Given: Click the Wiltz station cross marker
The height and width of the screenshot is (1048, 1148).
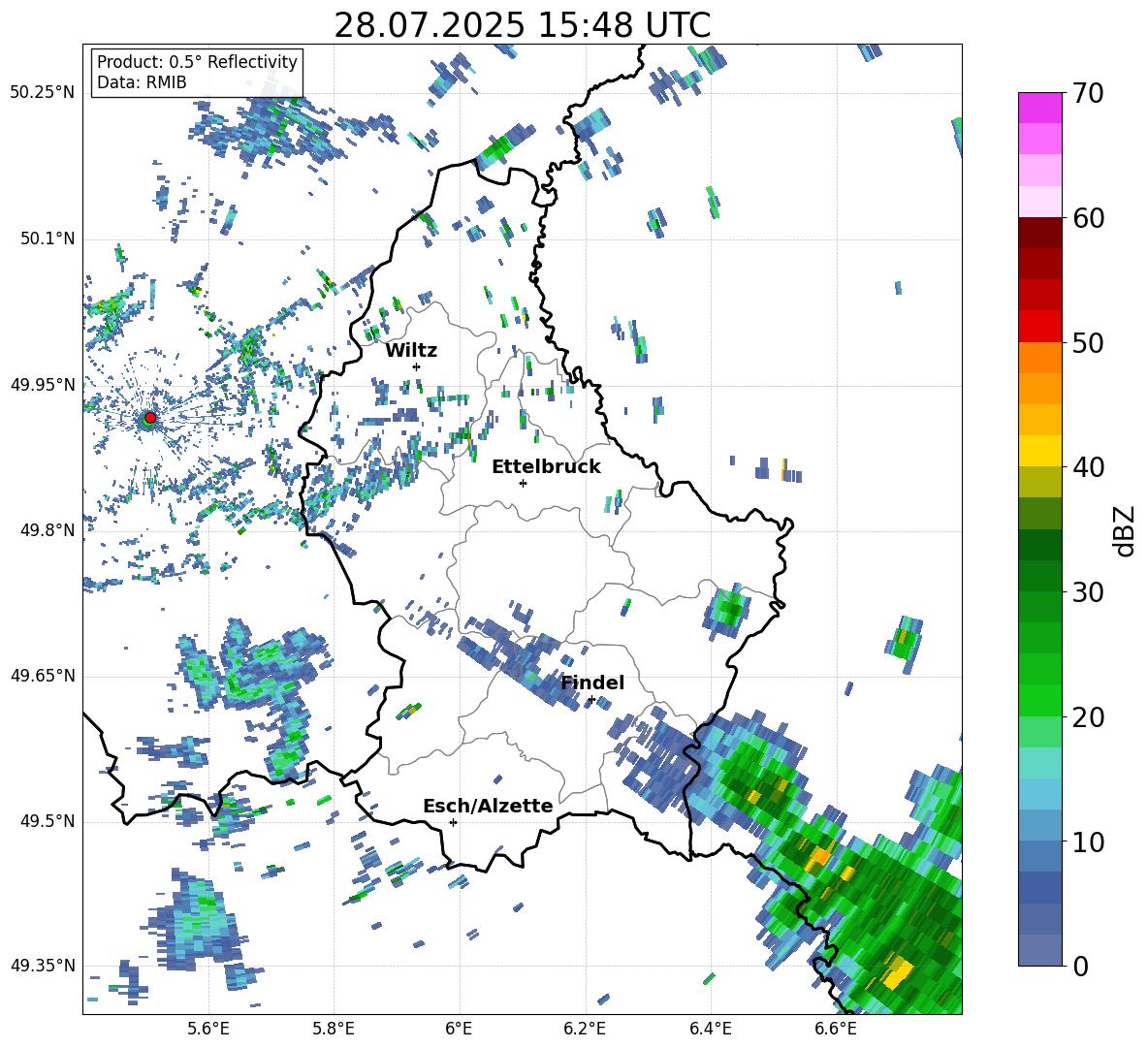Looking at the screenshot, I should coord(417,366).
